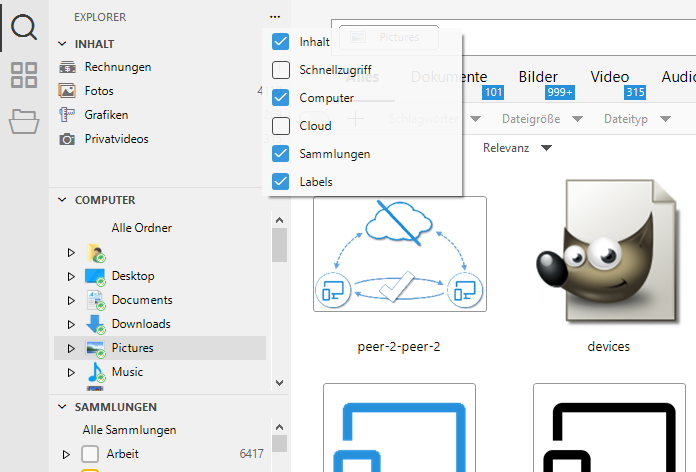Select Alle Sammlungen entry
This screenshot has width=696, height=472.
pos(129,430)
